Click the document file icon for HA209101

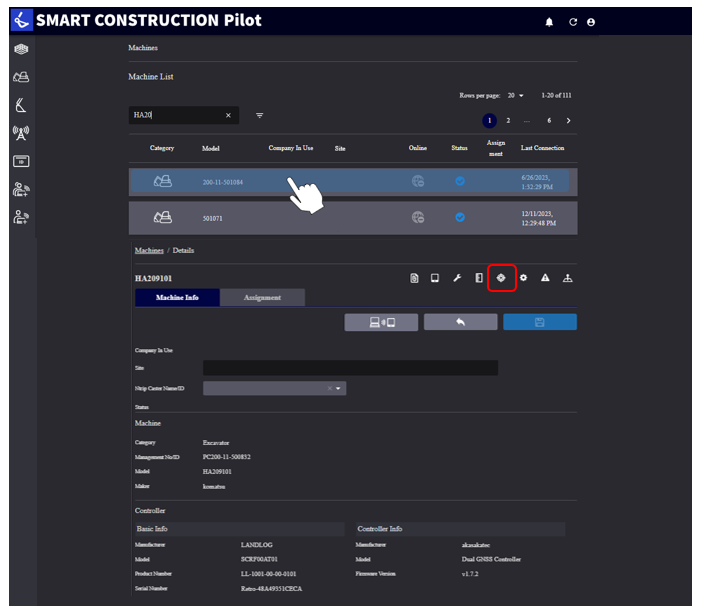[414, 278]
